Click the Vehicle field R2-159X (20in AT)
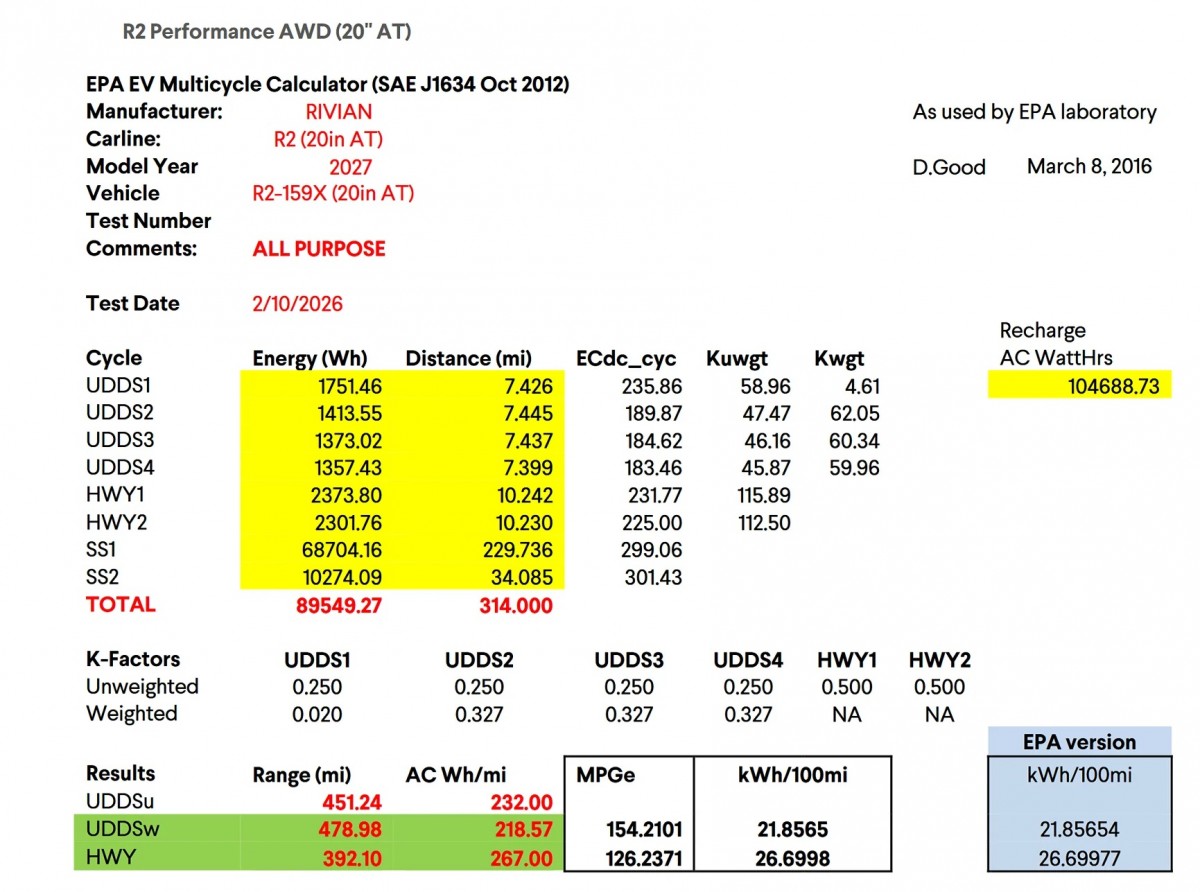This screenshot has height=892, width=1200. (334, 193)
